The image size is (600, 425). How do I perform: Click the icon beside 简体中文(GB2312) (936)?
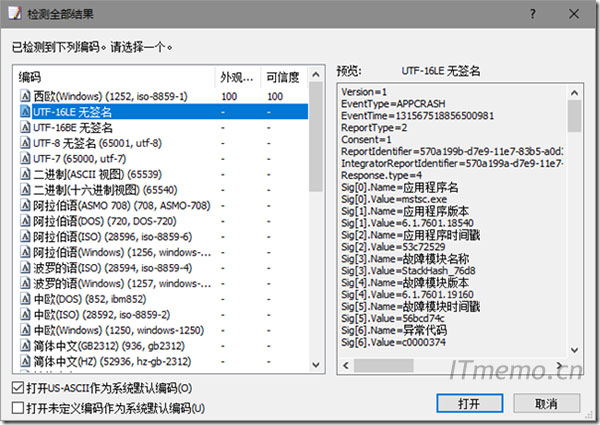(x=25, y=346)
